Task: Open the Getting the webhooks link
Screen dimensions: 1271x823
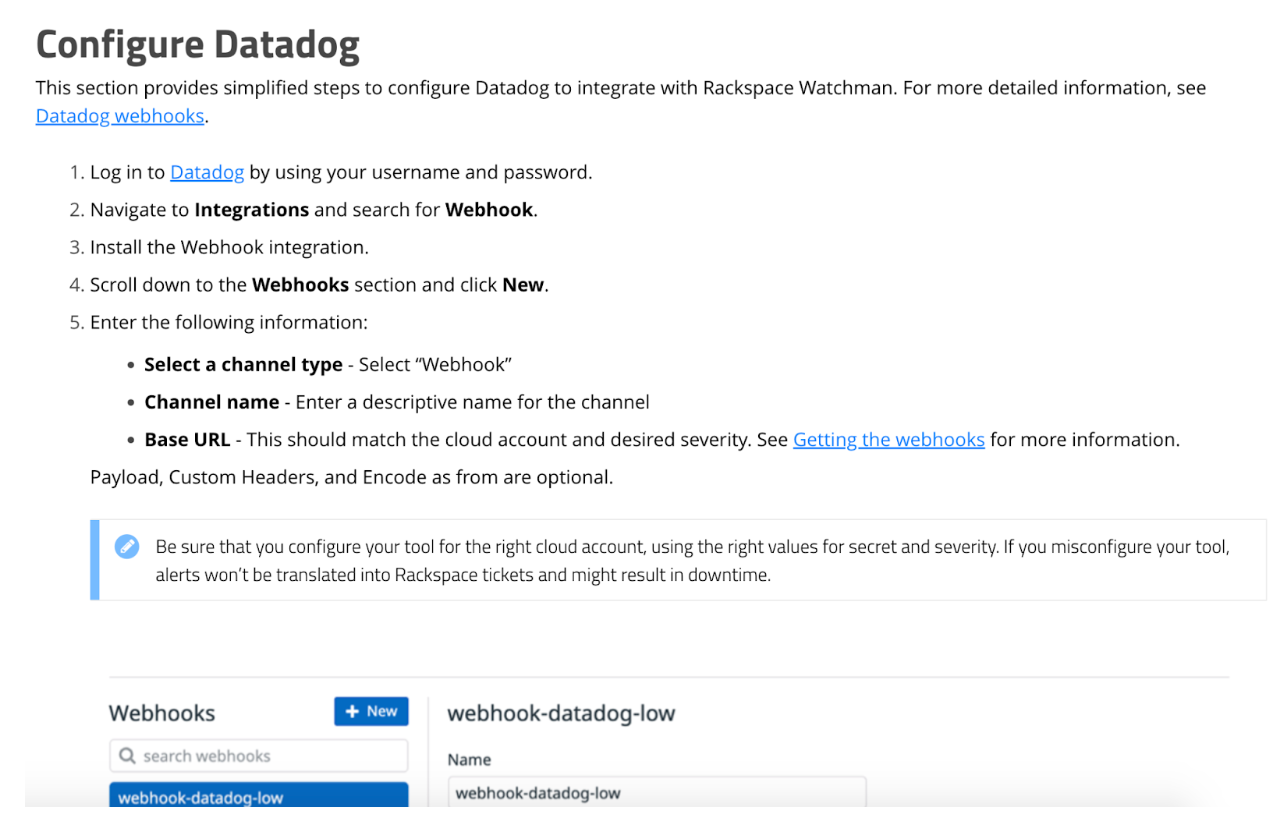Action: (888, 440)
